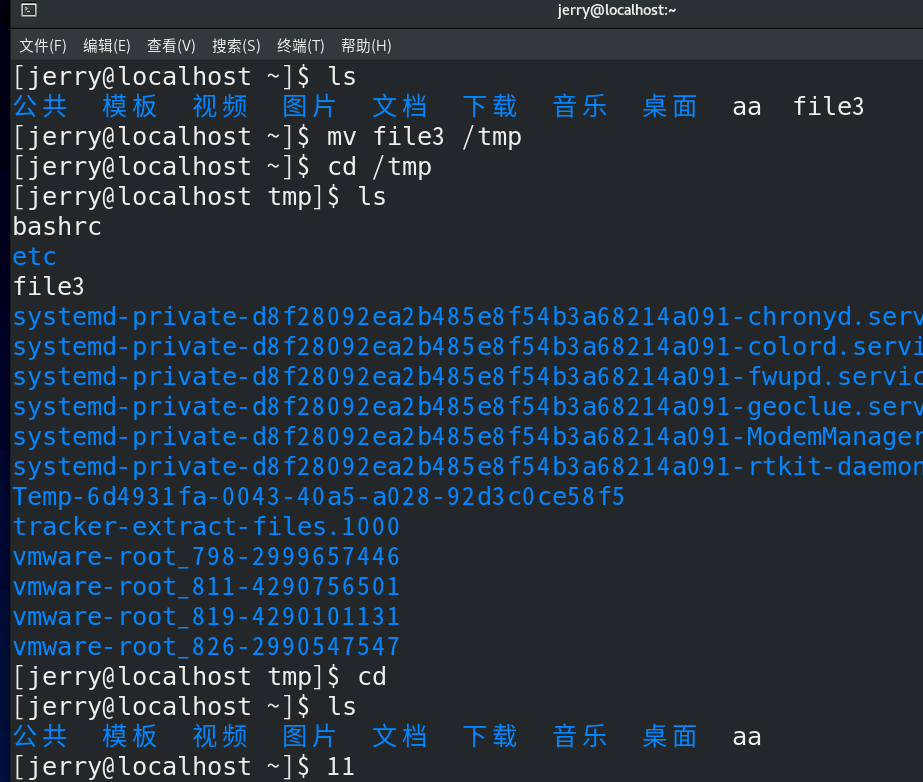Click 'vmware-root_811-4290756501' entry
The width and height of the screenshot is (923, 782).
click(x=207, y=586)
